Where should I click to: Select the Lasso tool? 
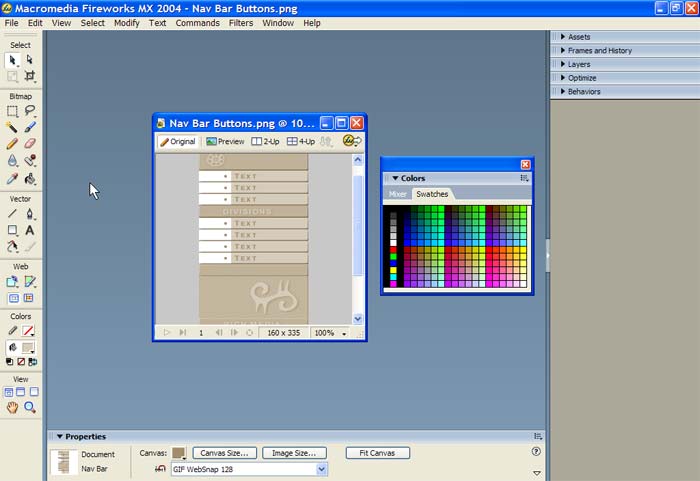29,111
